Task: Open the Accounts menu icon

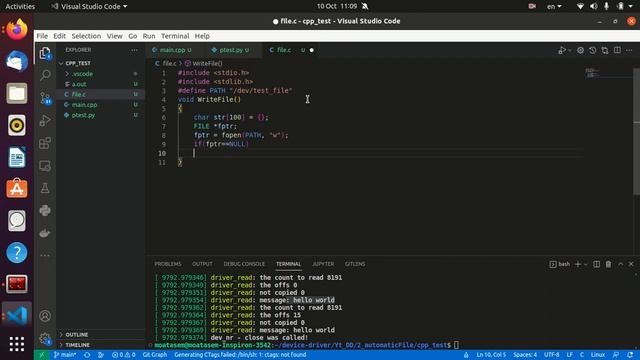Action: 45,316
